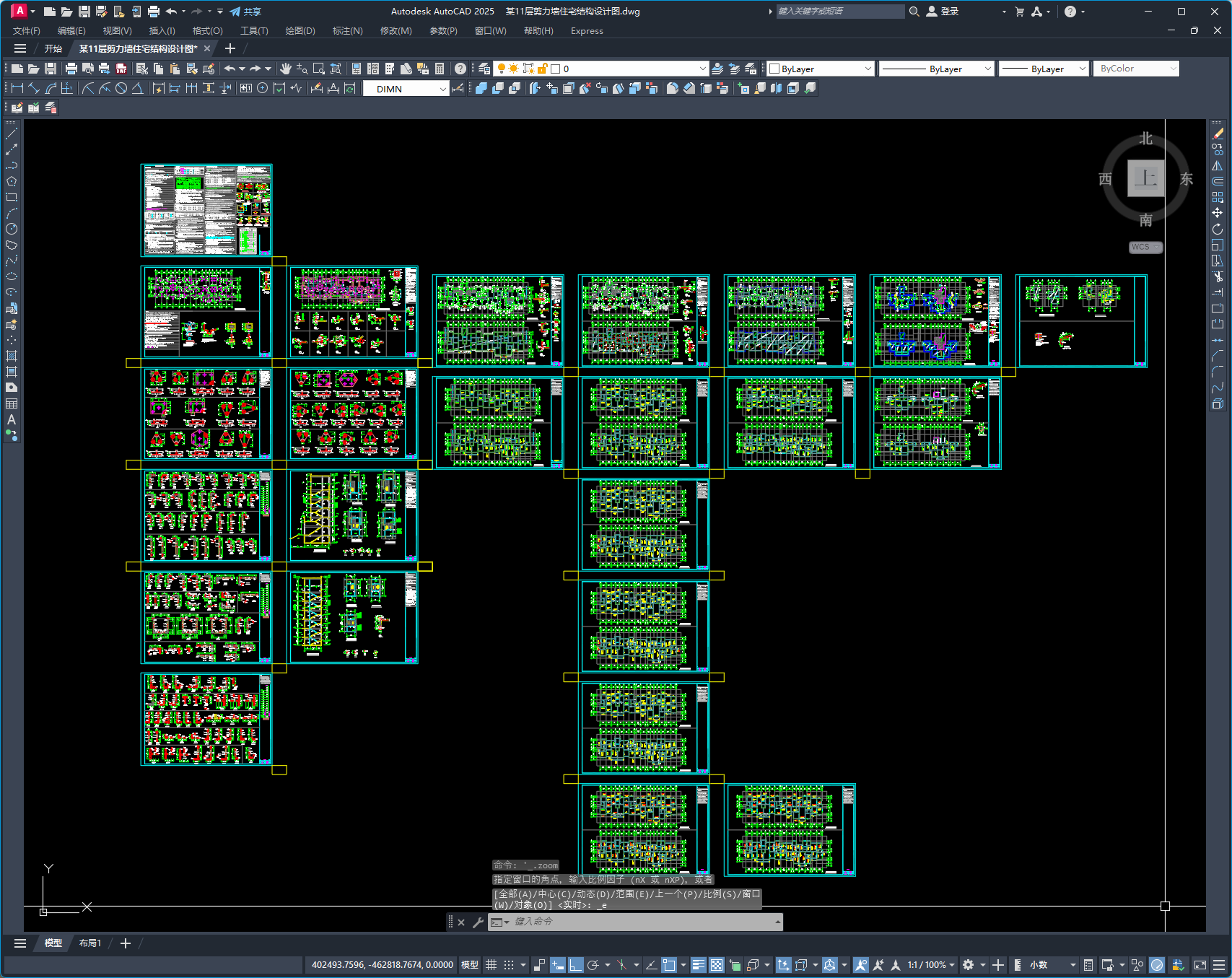This screenshot has width=1232, height=978.
Task: Click the 模型 model space button in status bar
Action: [470, 965]
